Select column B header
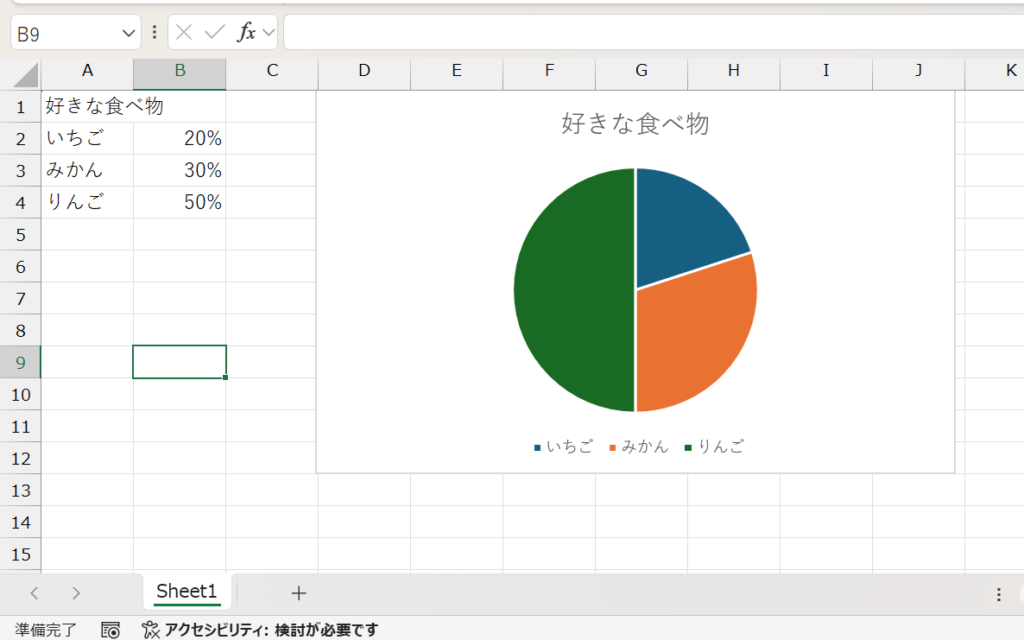 tap(179, 70)
